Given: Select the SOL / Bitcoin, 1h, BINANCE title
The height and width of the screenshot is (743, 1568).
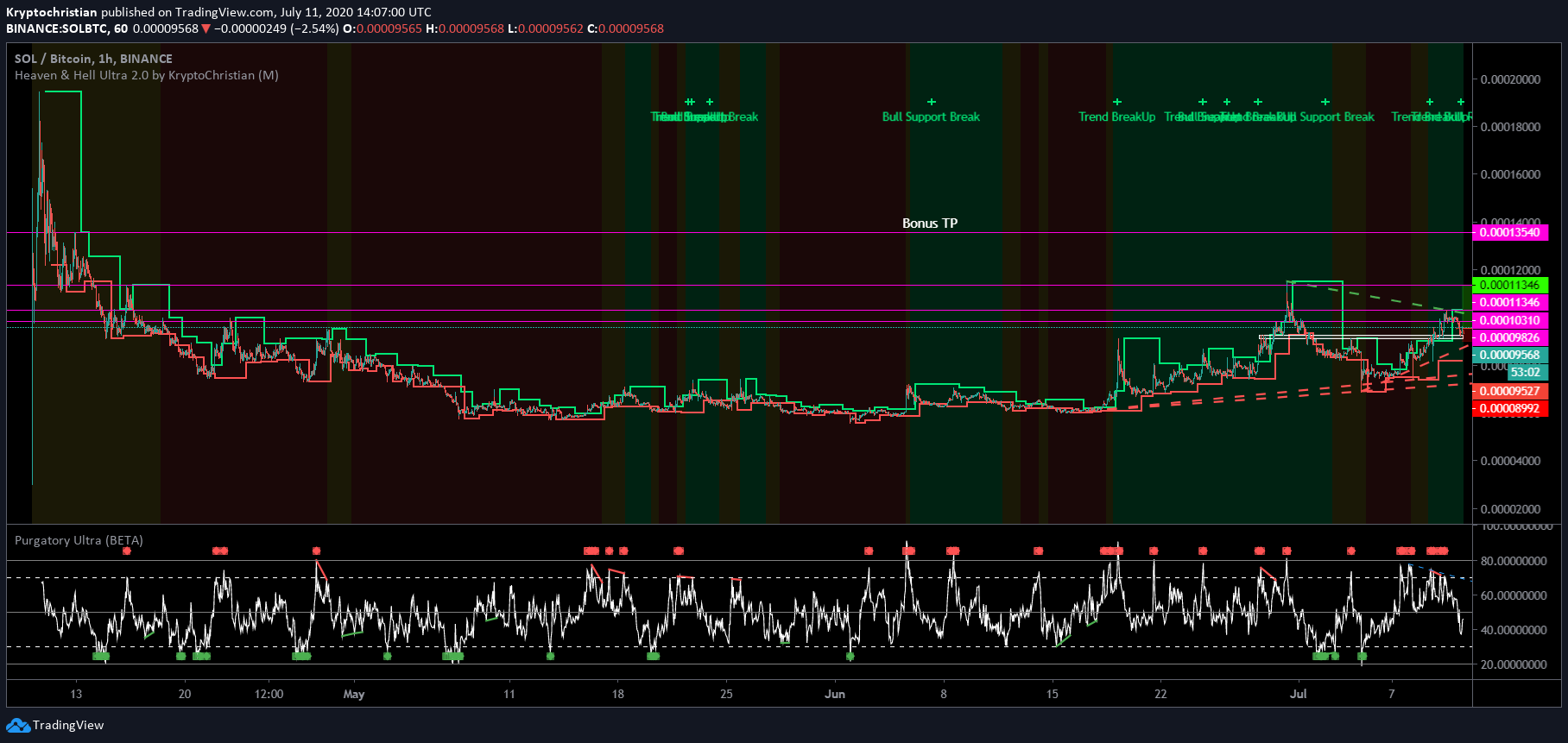Looking at the screenshot, I should click(x=93, y=59).
